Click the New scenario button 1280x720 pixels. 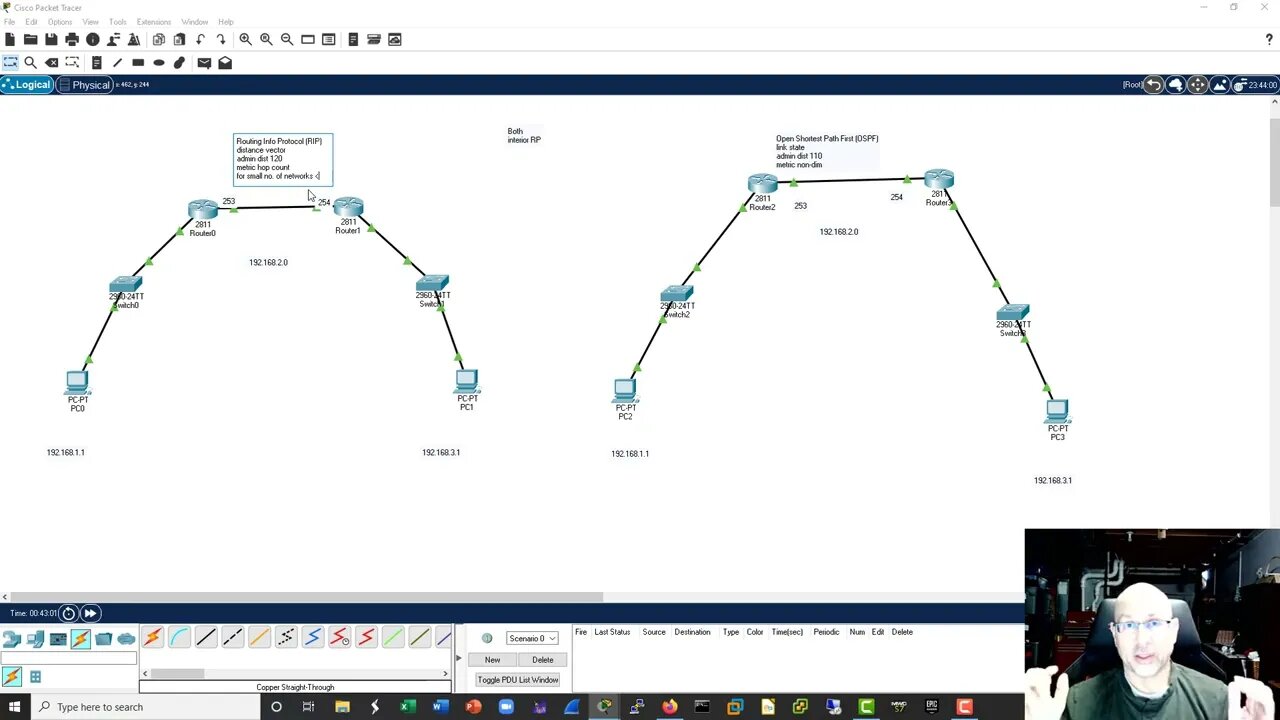click(x=493, y=660)
